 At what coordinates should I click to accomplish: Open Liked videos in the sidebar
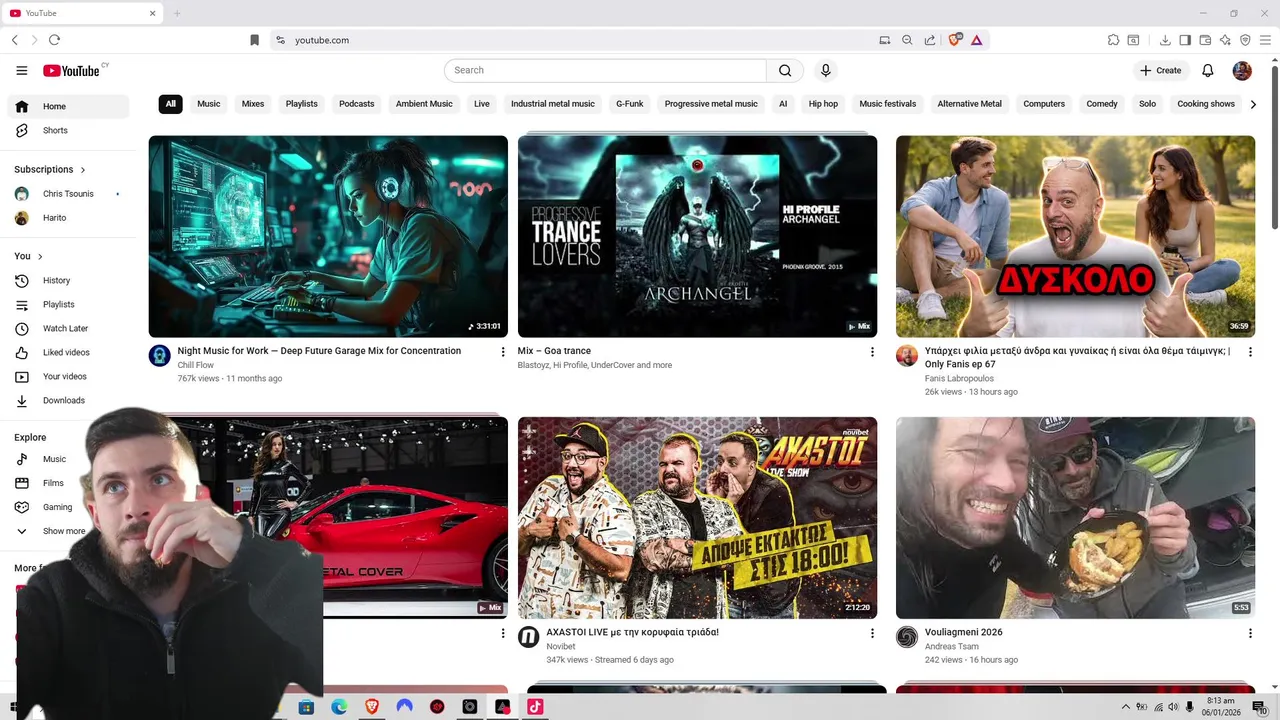tap(68, 352)
